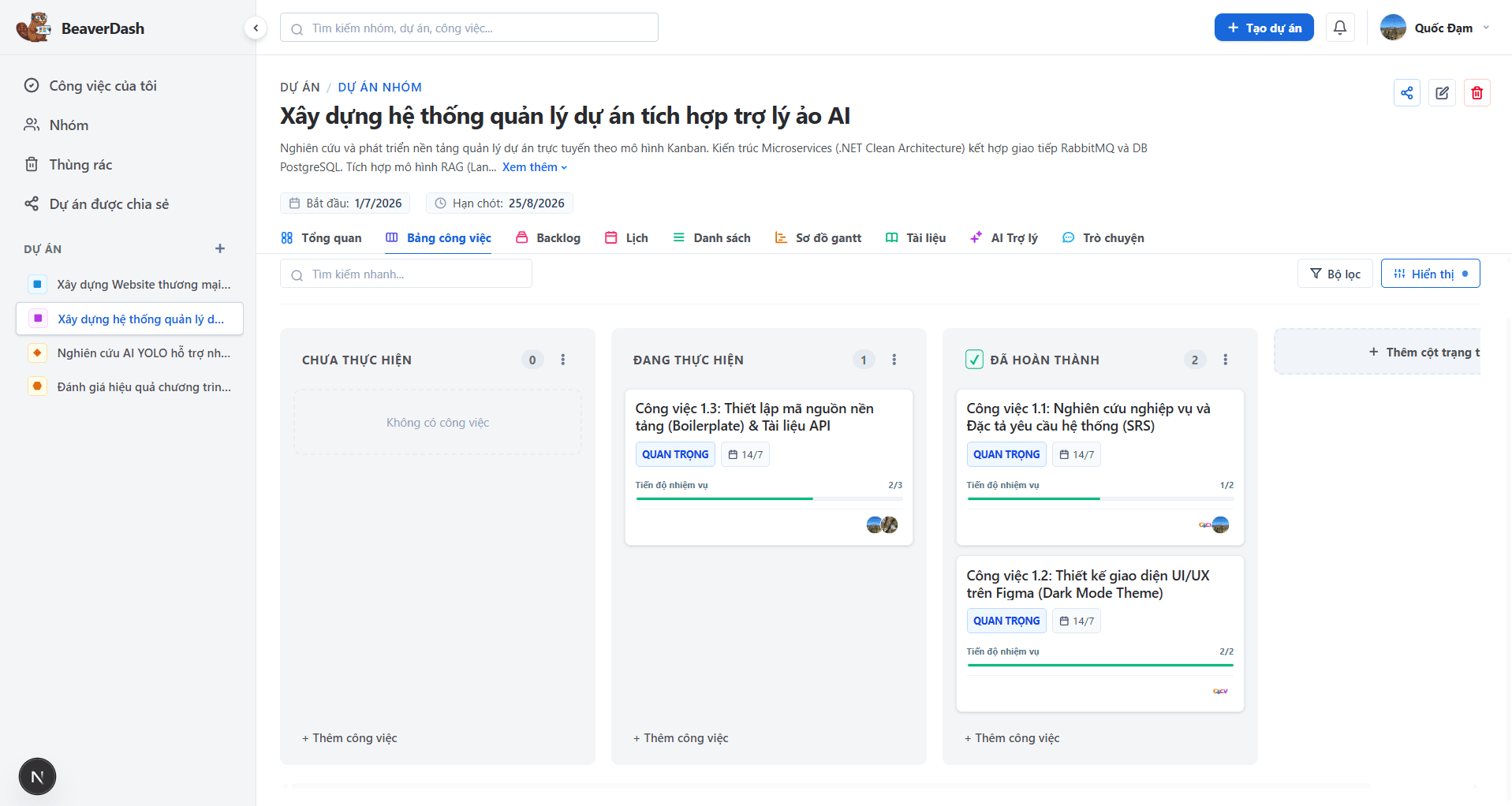This screenshot has height=806, width=1512.
Task: Click the Bắt đầu 1/7/2026 badge
Action: click(345, 203)
